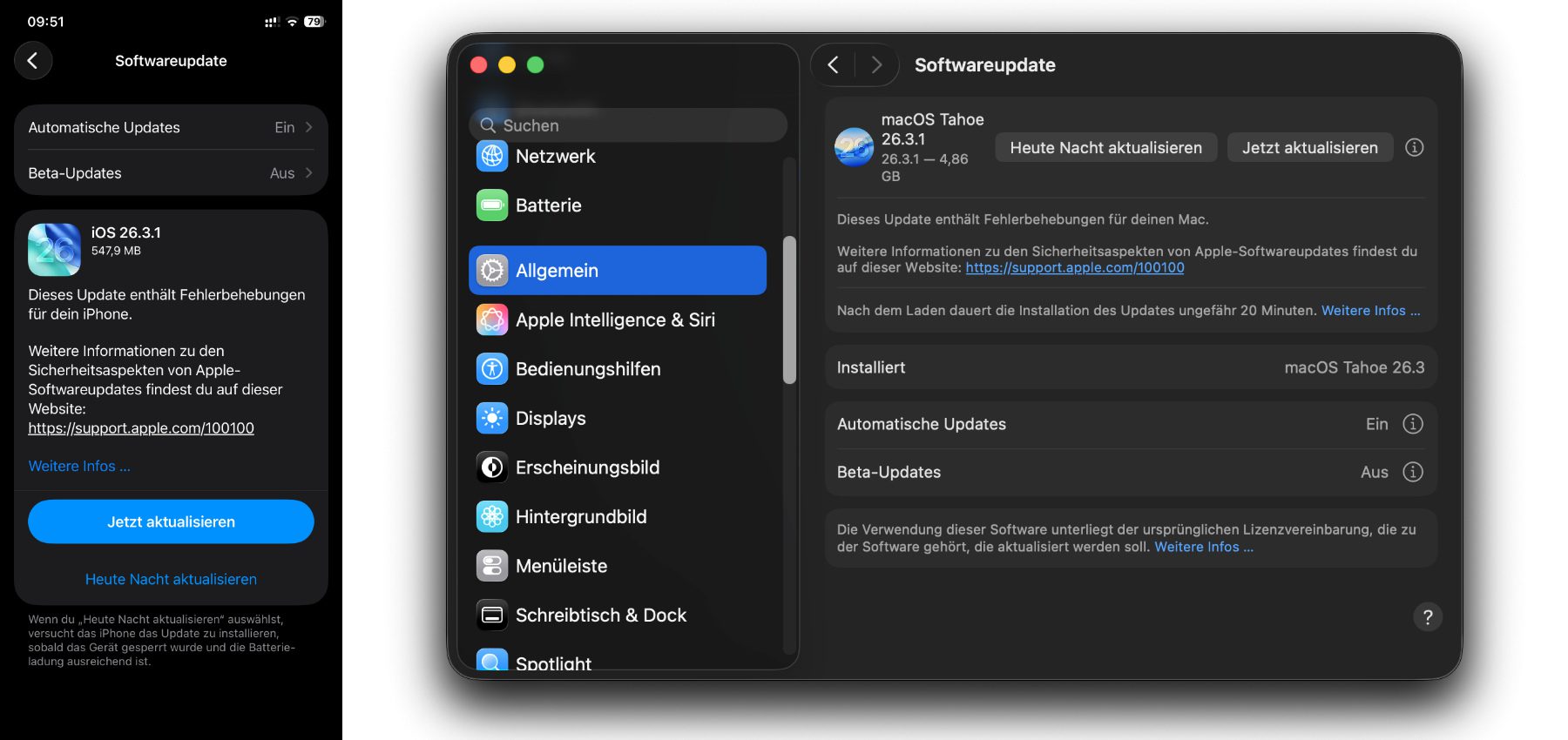Image resolution: width=1568 pixels, height=740 pixels.
Task: Click Heute Nacht aktualisieren button on Mac
Action: tap(1105, 148)
